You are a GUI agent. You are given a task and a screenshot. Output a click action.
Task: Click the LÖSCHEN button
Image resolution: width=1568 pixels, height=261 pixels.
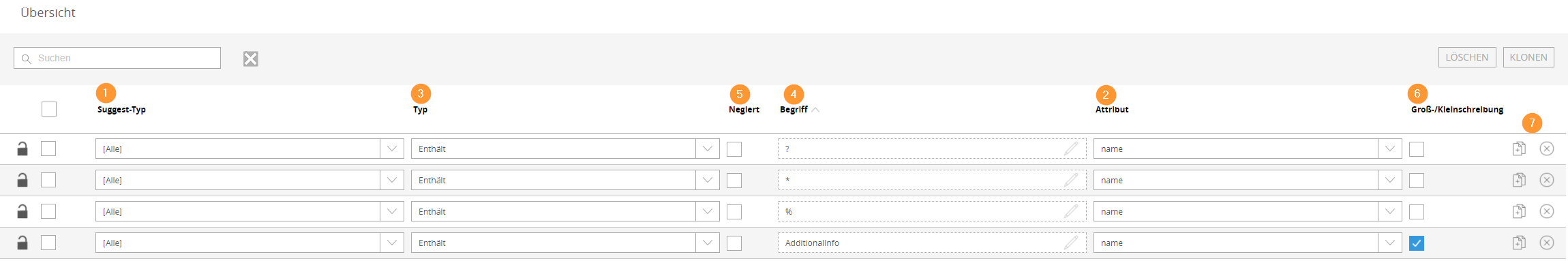[1467, 57]
